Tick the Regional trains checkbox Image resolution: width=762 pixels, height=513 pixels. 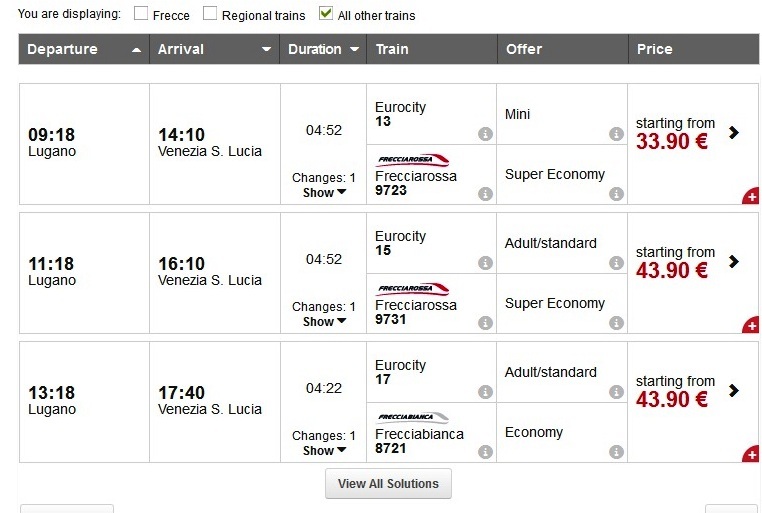coord(210,14)
